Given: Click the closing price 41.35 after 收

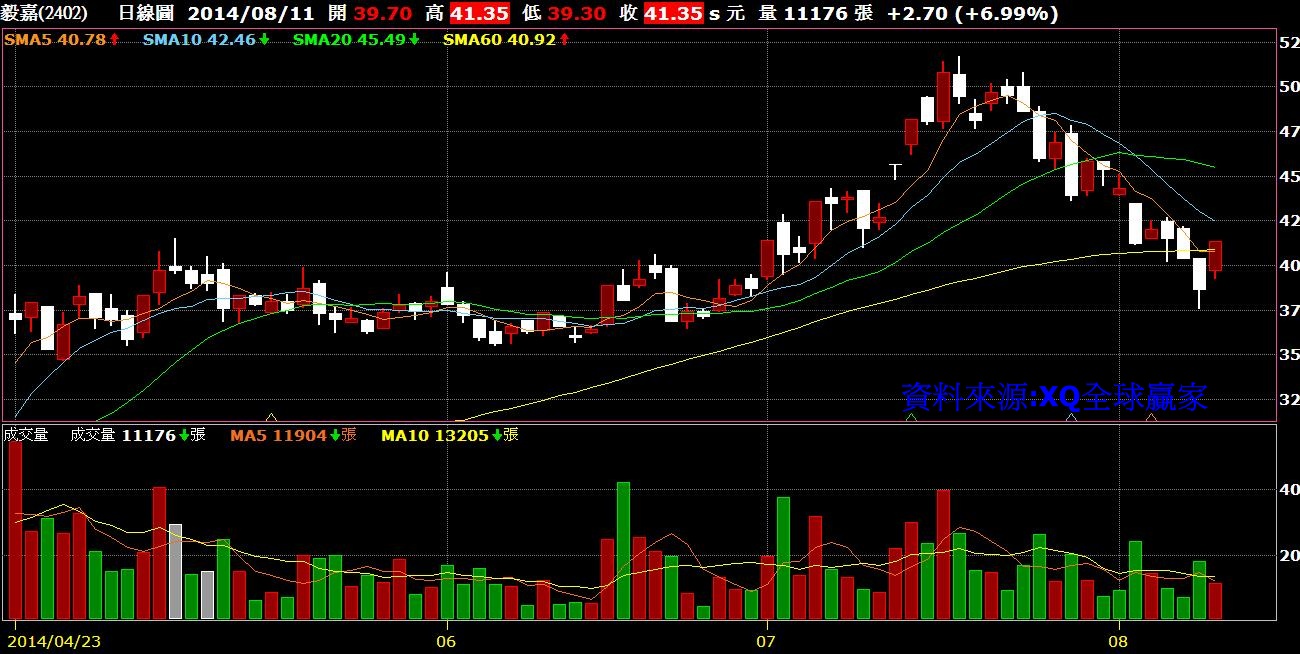Looking at the screenshot, I should [x=674, y=13].
